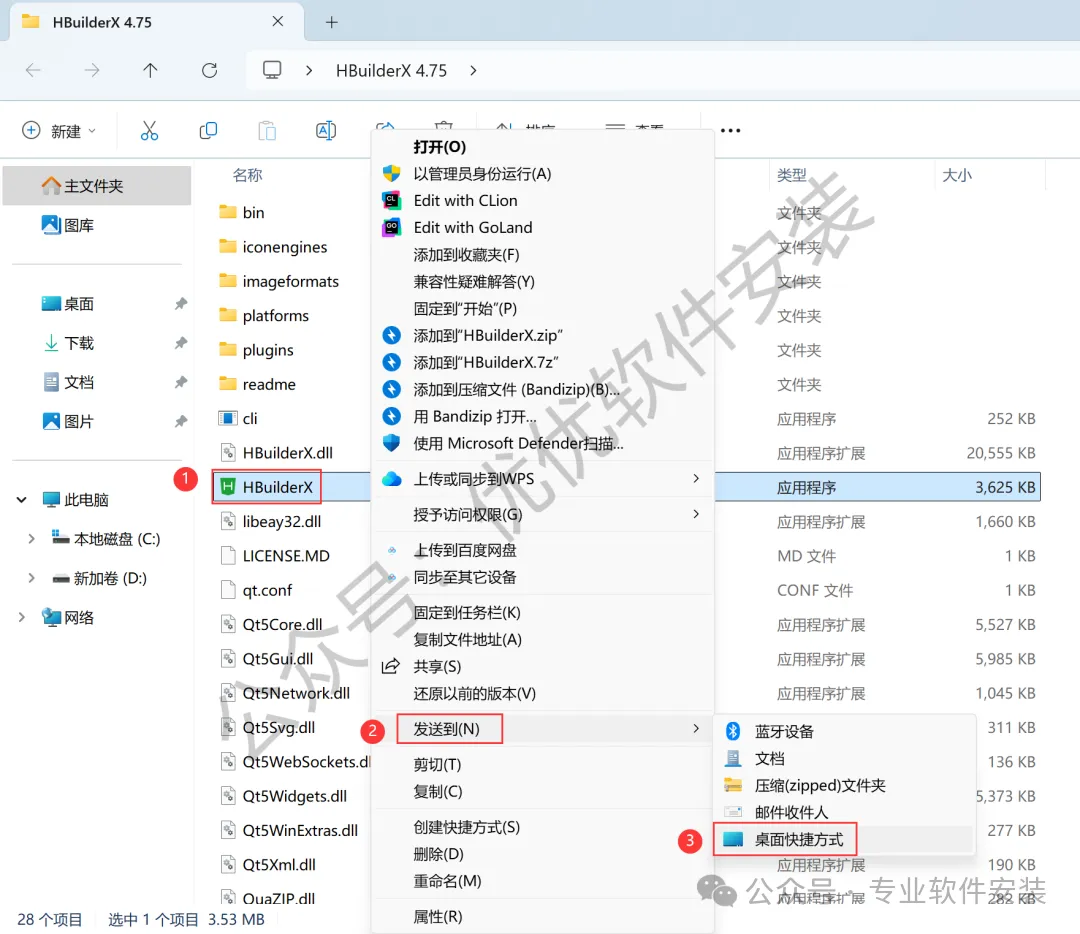Click the Bandizip icon for HBuilderX.zip entry
This screenshot has height=934, width=1080.
391,335
